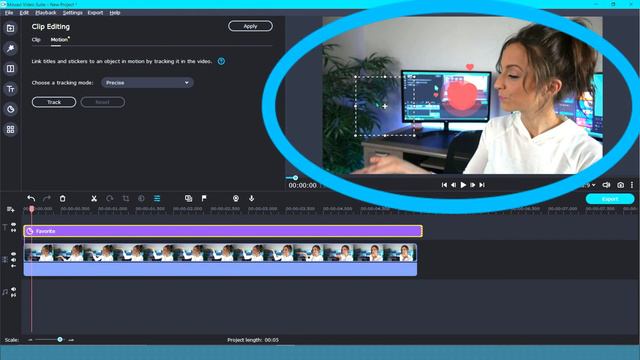Step back one frame in preview

pos(453,185)
